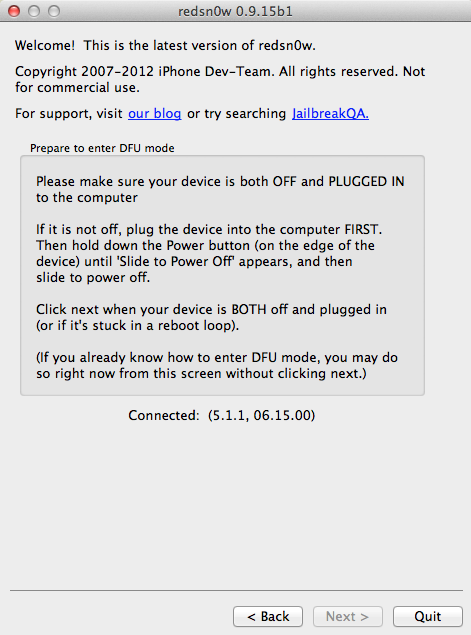Click the "Click next when your device" paragraph
Viewport: 471px width, 635px height.
(x=211, y=318)
